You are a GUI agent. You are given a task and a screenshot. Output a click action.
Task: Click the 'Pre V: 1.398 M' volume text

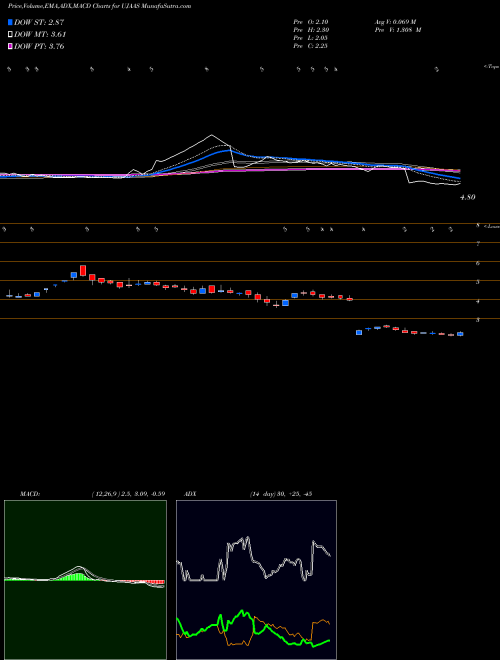tap(400, 30)
